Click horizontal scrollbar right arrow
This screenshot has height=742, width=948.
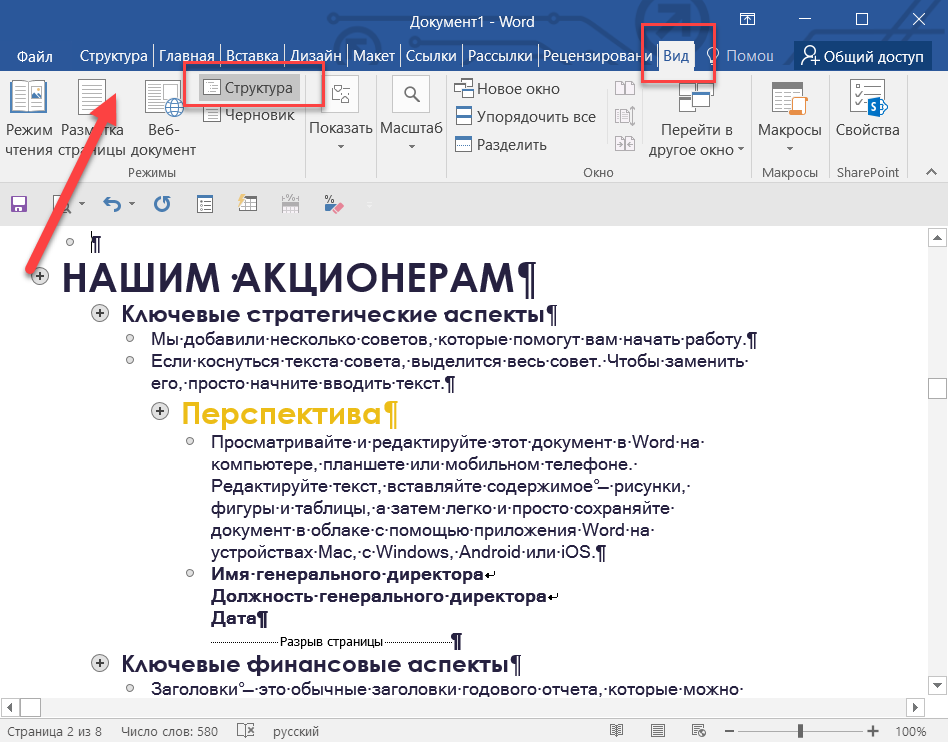point(915,707)
